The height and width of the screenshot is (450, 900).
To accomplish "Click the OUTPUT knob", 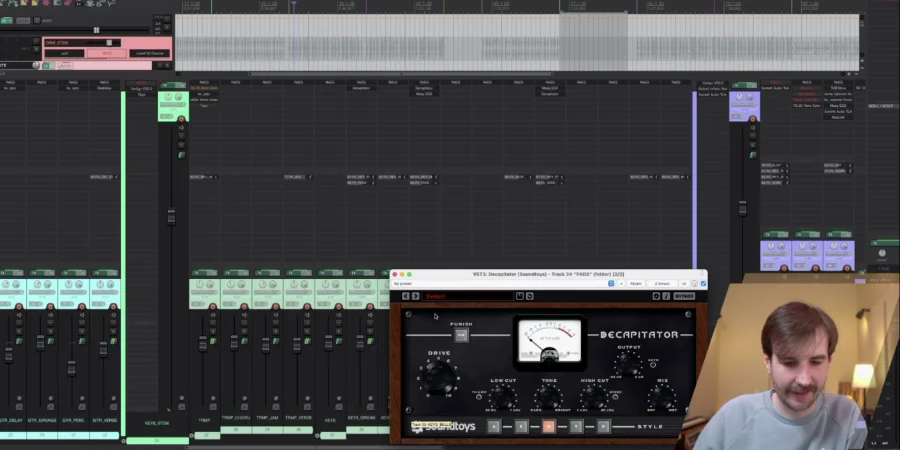I will click(x=629, y=364).
